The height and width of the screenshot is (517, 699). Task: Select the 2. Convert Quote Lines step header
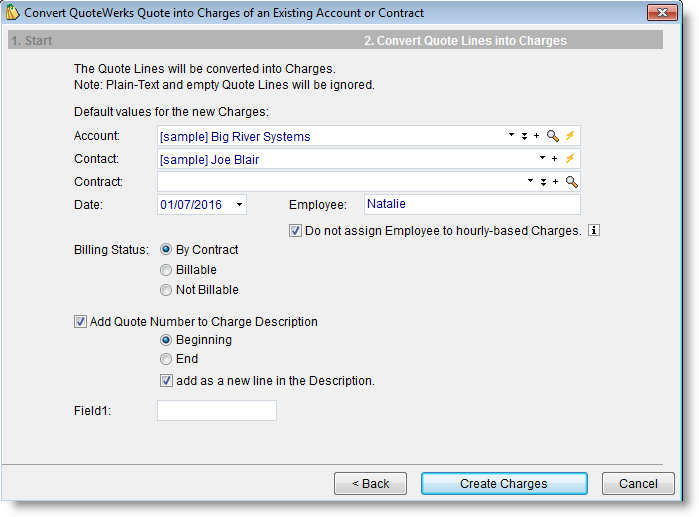pyautogui.click(x=464, y=41)
